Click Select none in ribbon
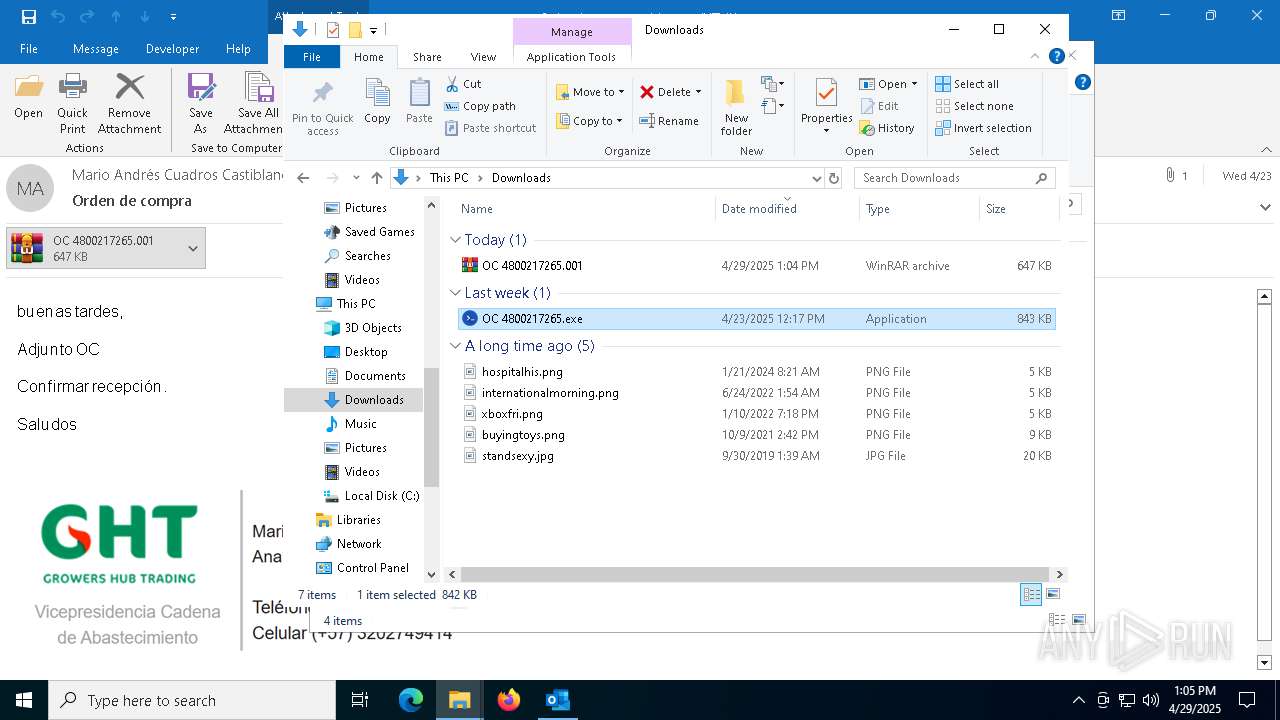 974,106
